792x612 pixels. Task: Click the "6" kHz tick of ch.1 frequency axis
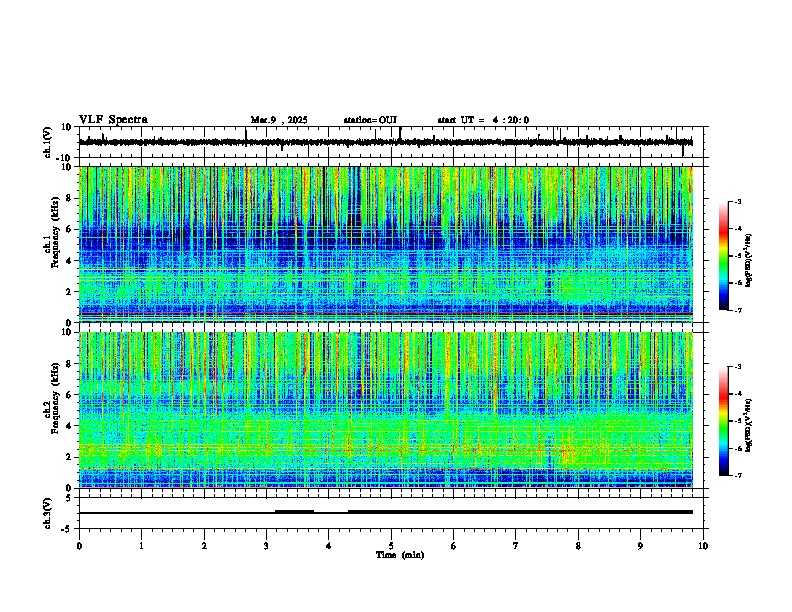point(69,229)
